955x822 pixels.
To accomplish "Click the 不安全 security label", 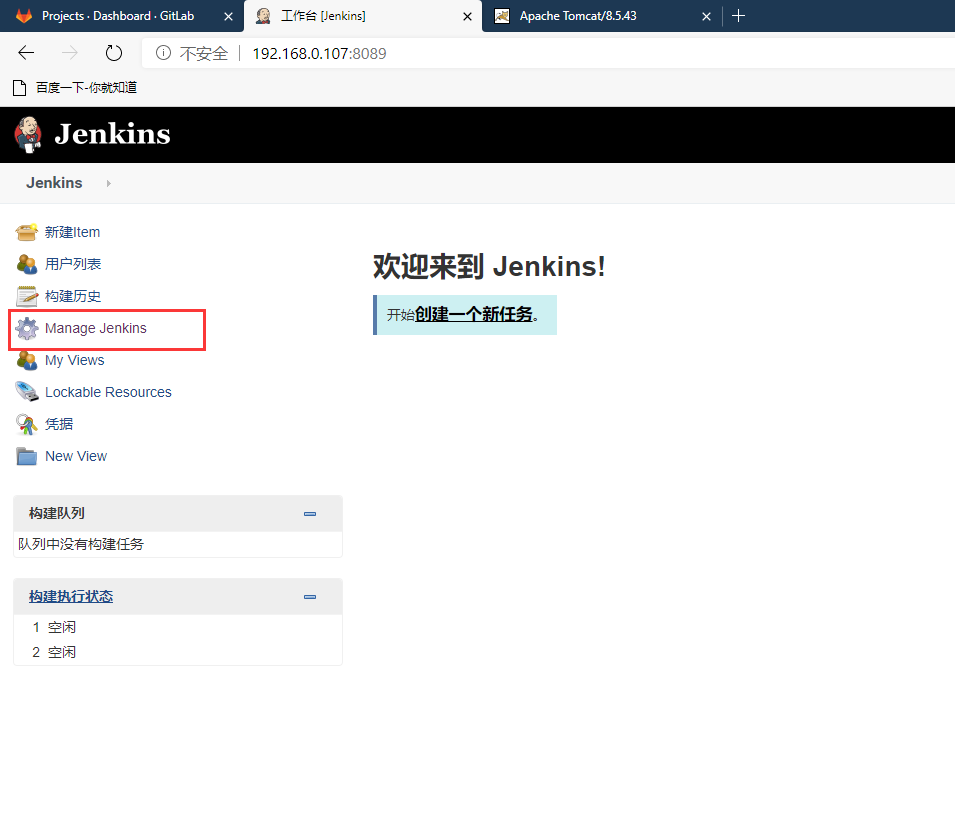I will point(203,54).
